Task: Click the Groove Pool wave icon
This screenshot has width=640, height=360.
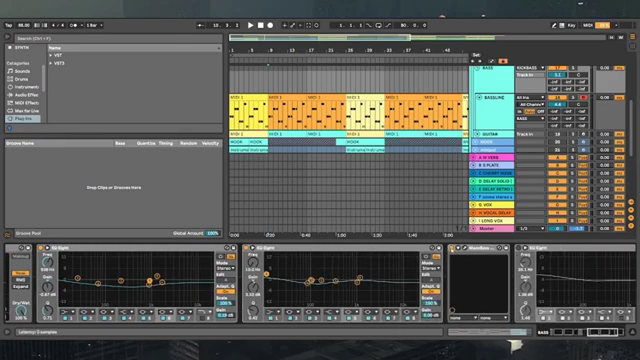Action: click(x=7, y=235)
